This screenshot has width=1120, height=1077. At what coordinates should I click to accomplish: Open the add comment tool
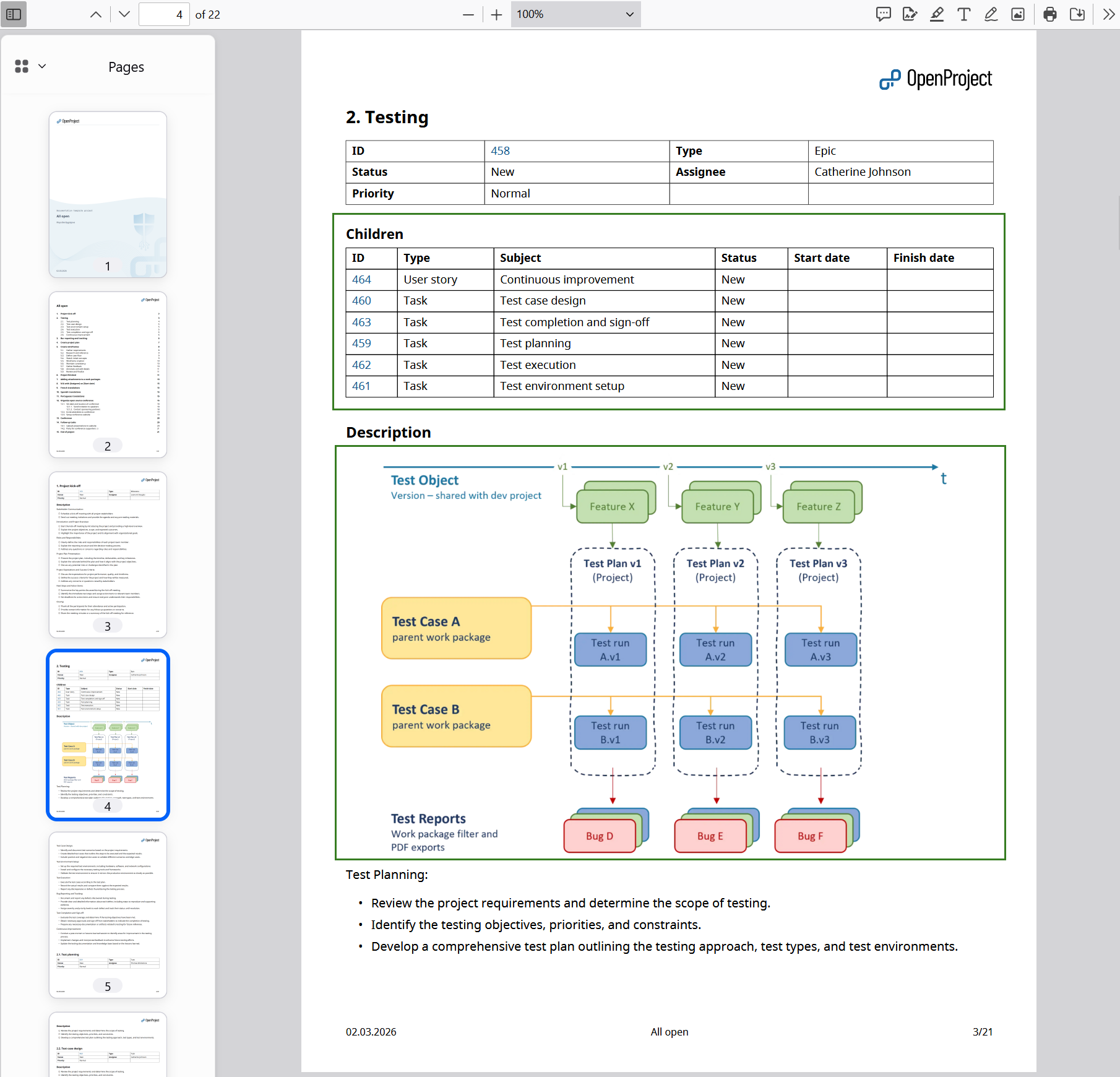click(884, 14)
